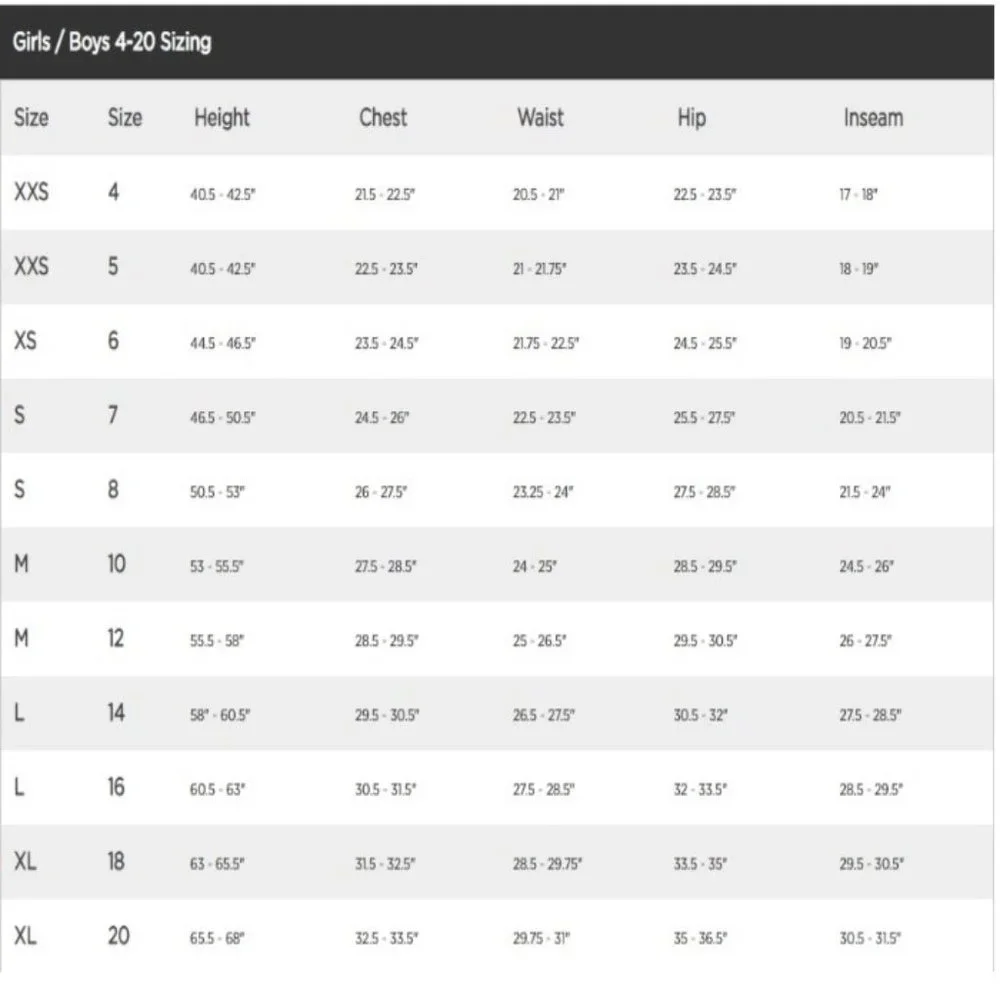The width and height of the screenshot is (1000, 1000).
Task: Select inseam value 17 - 18"
Action: [858, 195]
